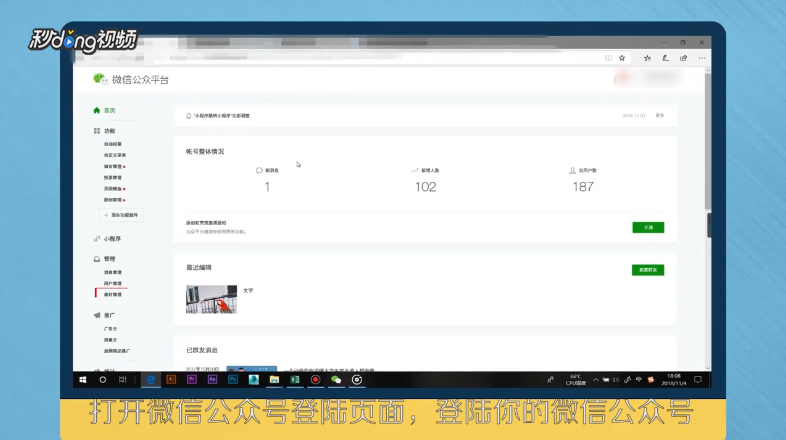Click the 文字 title beside thumbnail

click(x=248, y=291)
